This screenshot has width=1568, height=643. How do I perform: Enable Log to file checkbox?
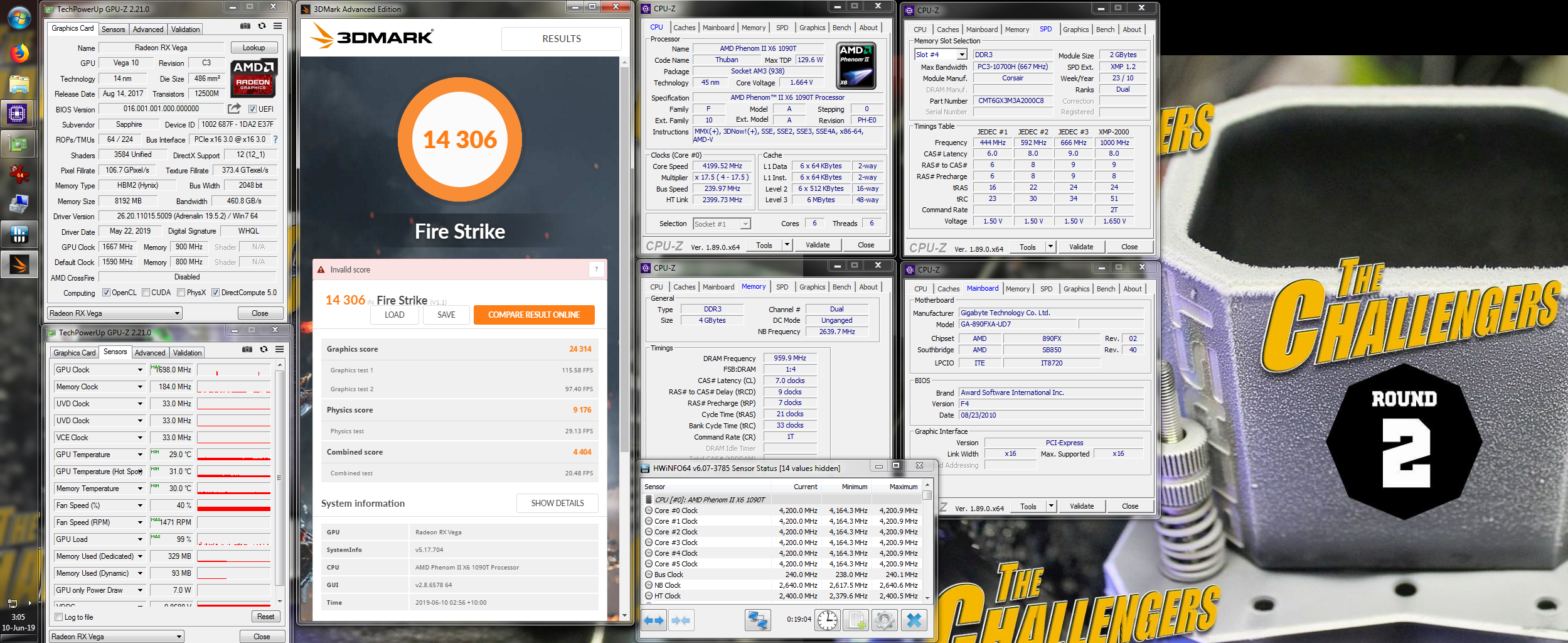coord(59,617)
